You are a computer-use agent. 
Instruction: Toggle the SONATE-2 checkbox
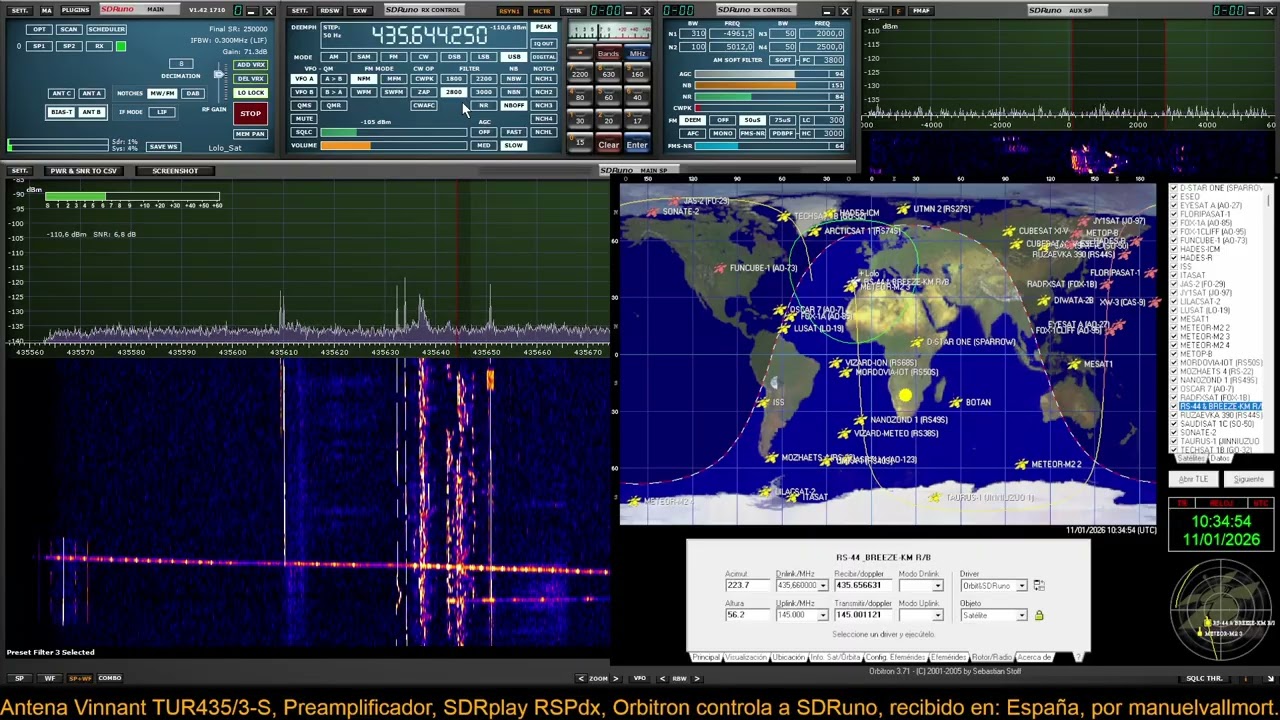point(1175,433)
